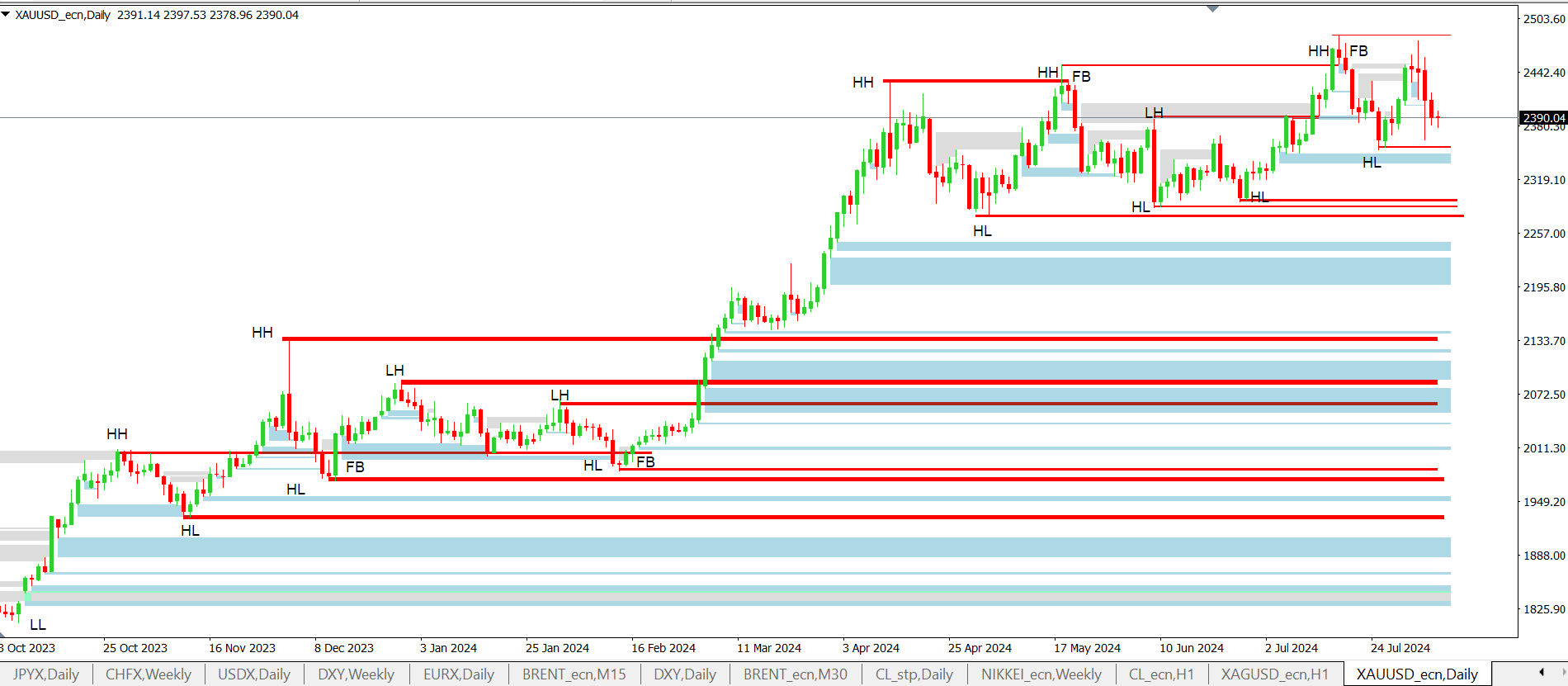Click the current price label 2390.04

point(1543,118)
